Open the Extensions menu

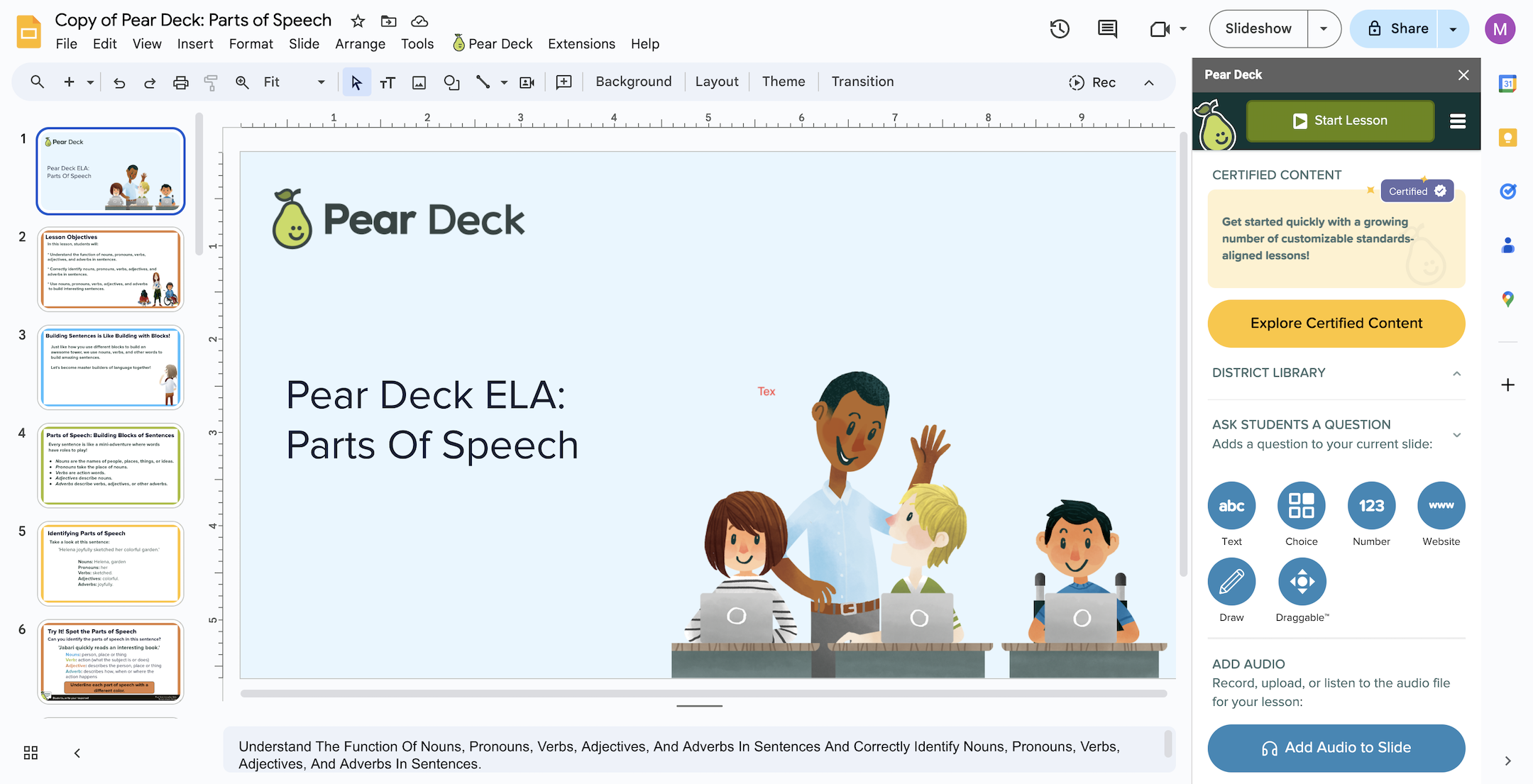click(581, 43)
